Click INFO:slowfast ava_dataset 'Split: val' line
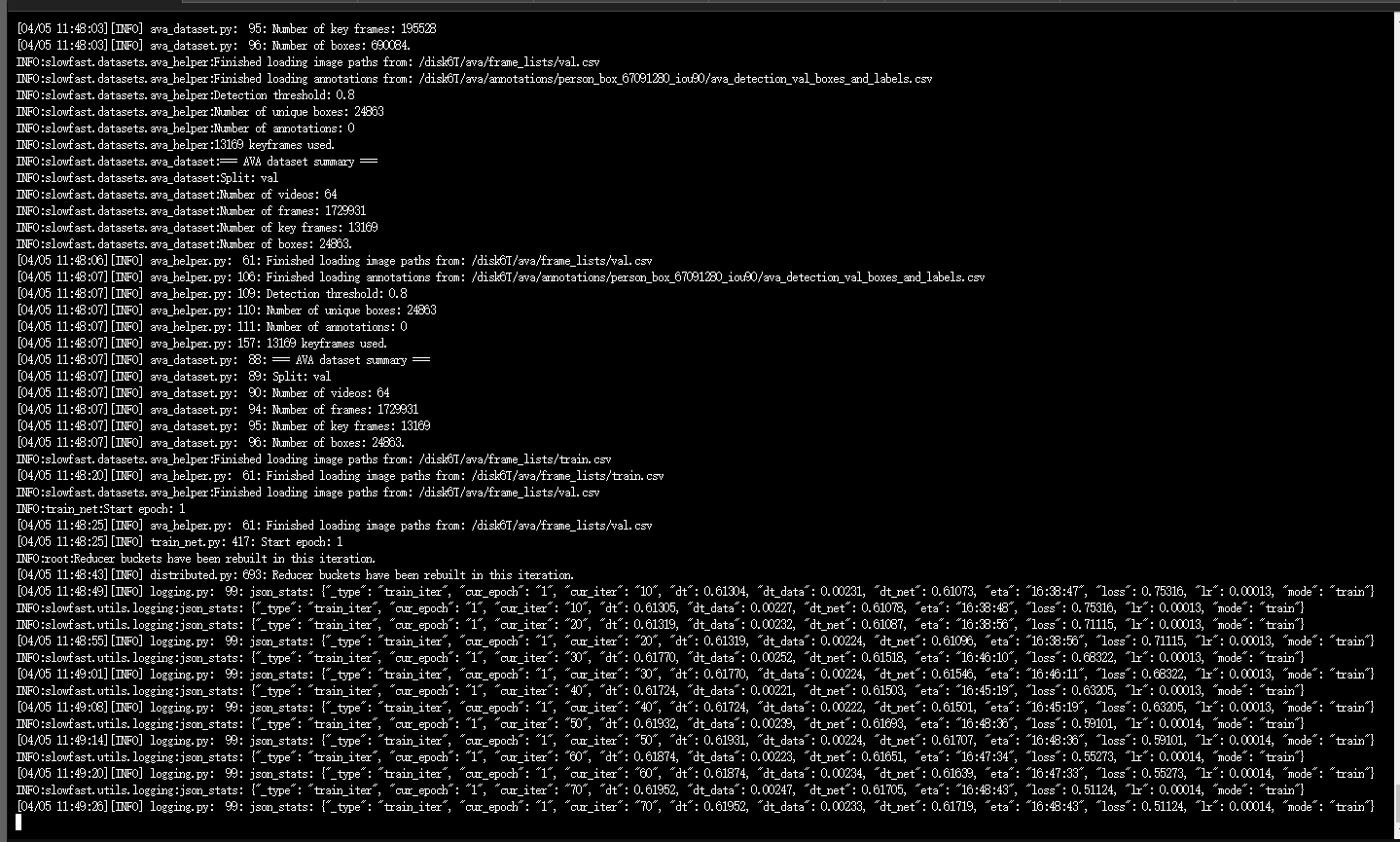Viewport: 1400px width, 842px height. (x=147, y=178)
